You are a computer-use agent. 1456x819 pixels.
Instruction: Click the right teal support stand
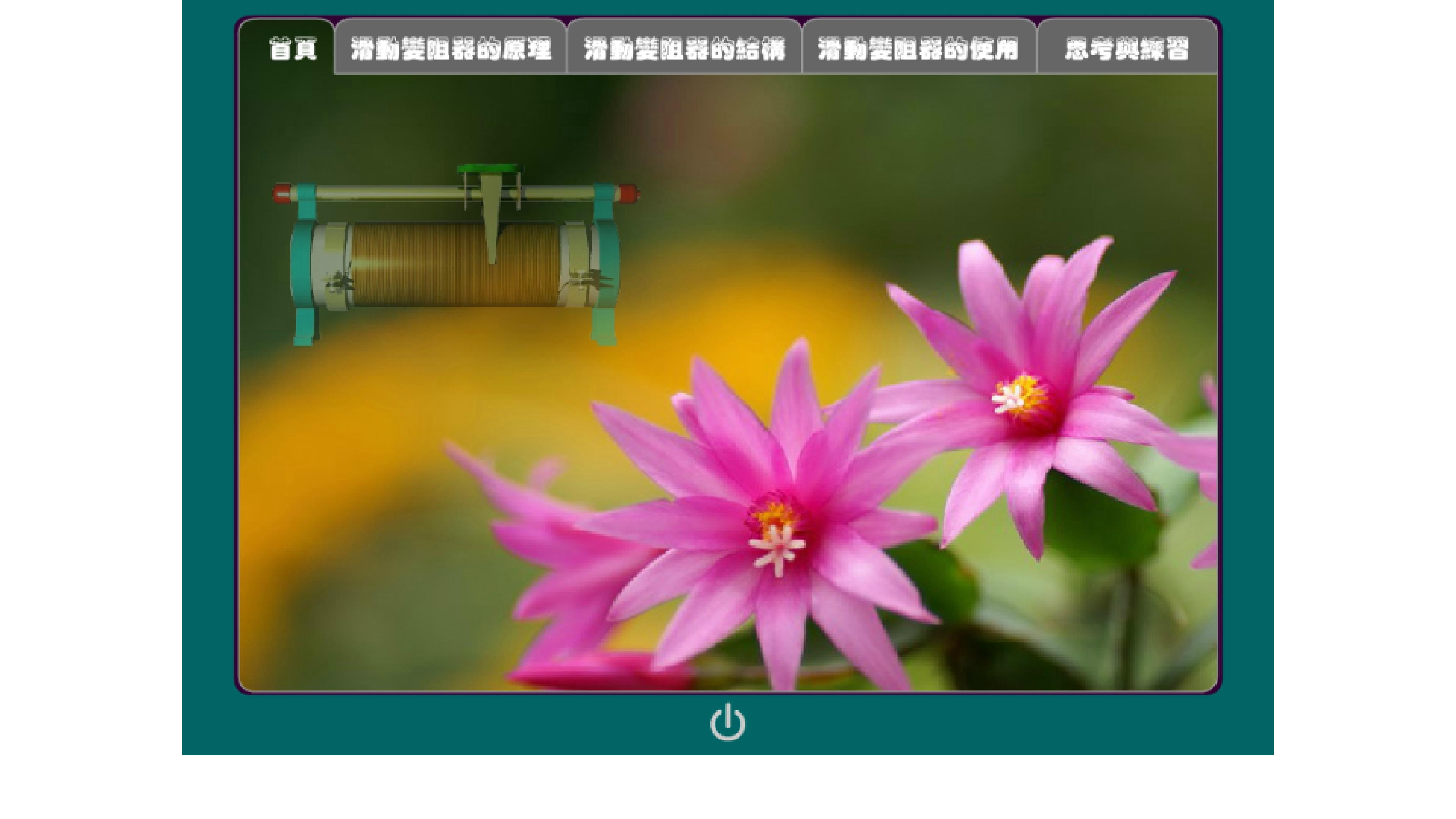point(605,264)
